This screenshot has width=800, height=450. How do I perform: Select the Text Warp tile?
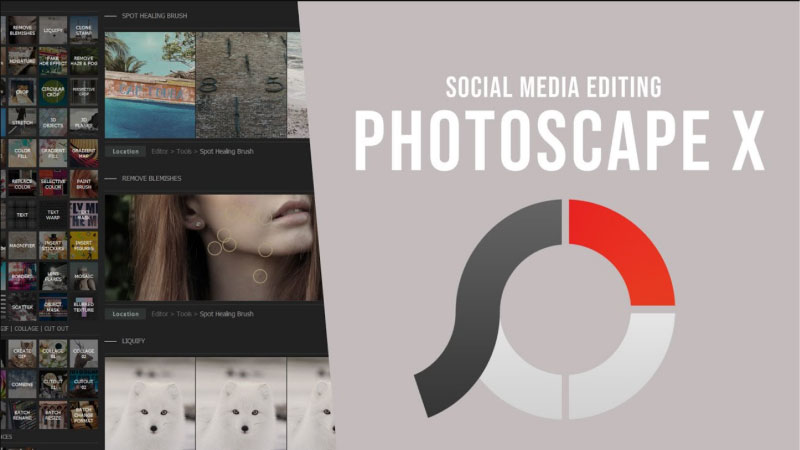pos(53,215)
